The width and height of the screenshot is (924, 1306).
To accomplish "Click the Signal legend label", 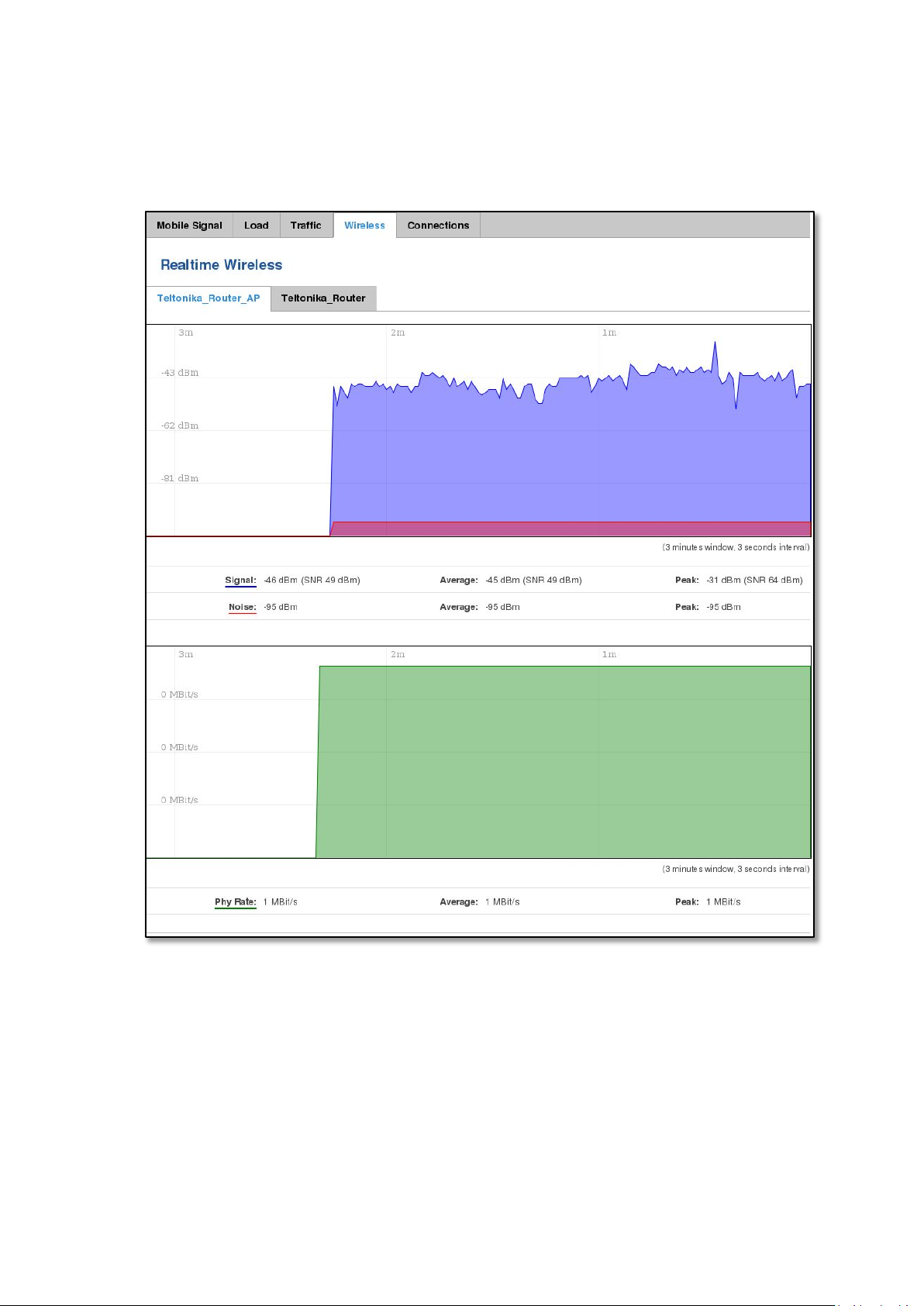I will (x=240, y=581).
